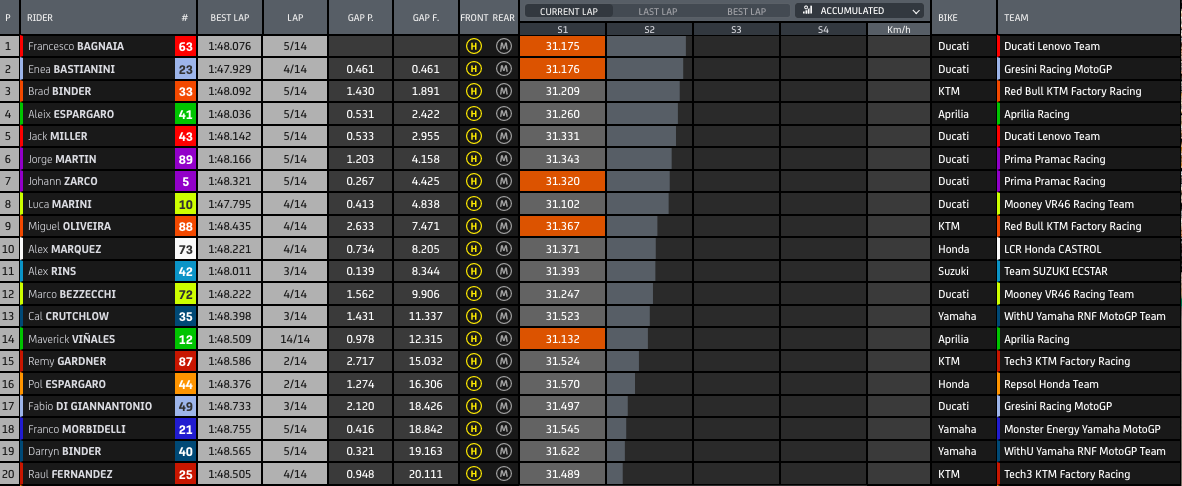
Task: Click team Team SUZUKI ECSTAR
Action: tap(1055, 271)
